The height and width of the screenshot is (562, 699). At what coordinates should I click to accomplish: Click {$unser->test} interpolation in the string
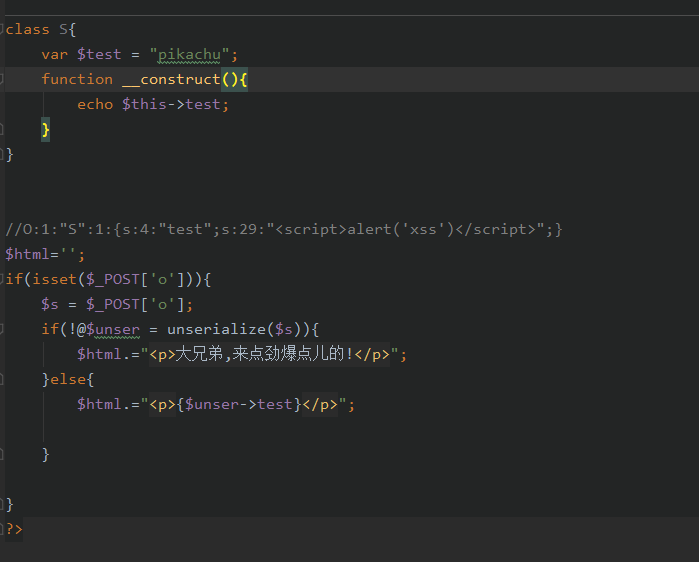(239, 404)
